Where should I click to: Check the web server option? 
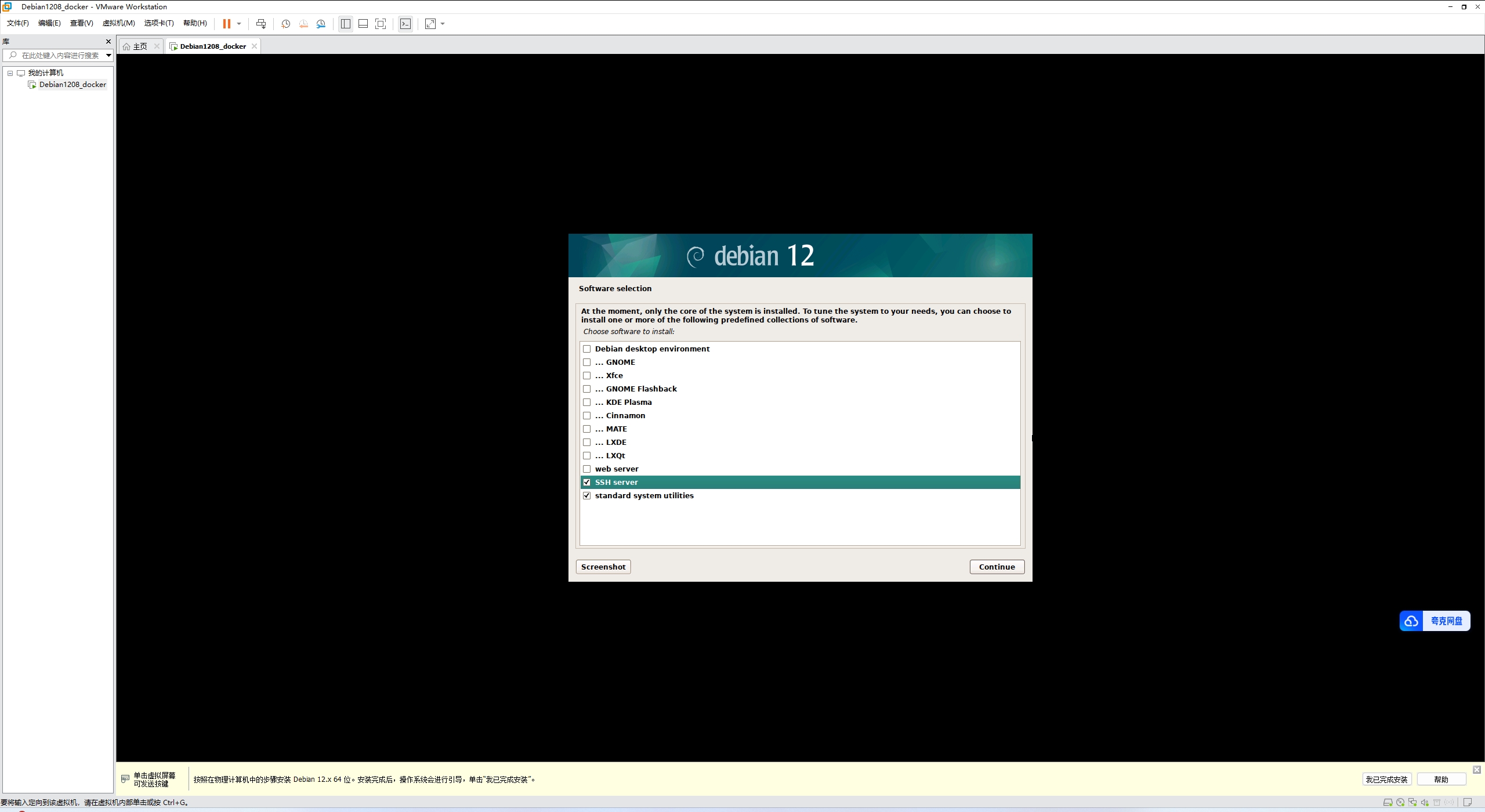(x=586, y=469)
